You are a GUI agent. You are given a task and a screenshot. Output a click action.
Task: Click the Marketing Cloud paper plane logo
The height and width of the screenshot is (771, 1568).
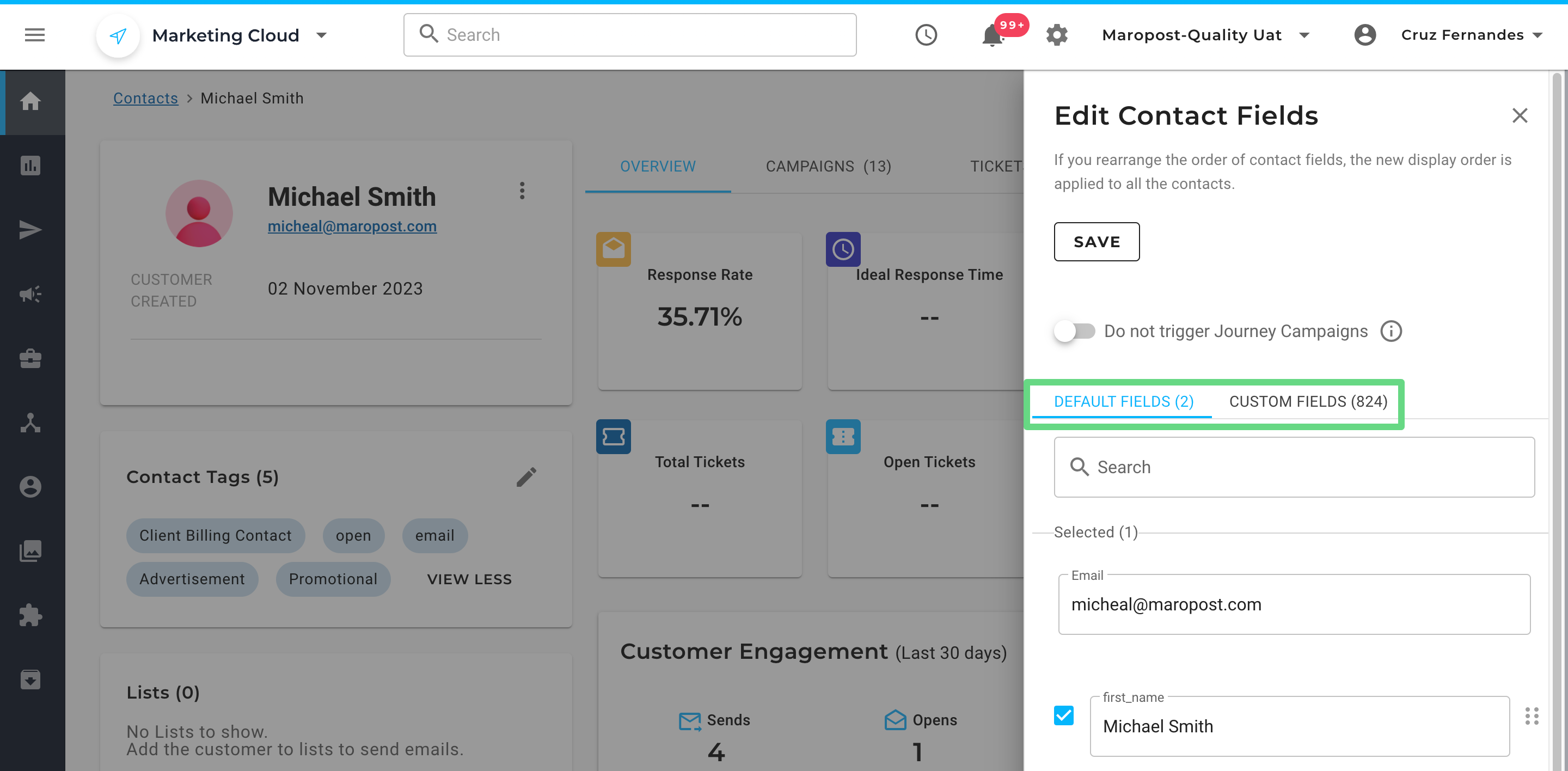(x=118, y=35)
